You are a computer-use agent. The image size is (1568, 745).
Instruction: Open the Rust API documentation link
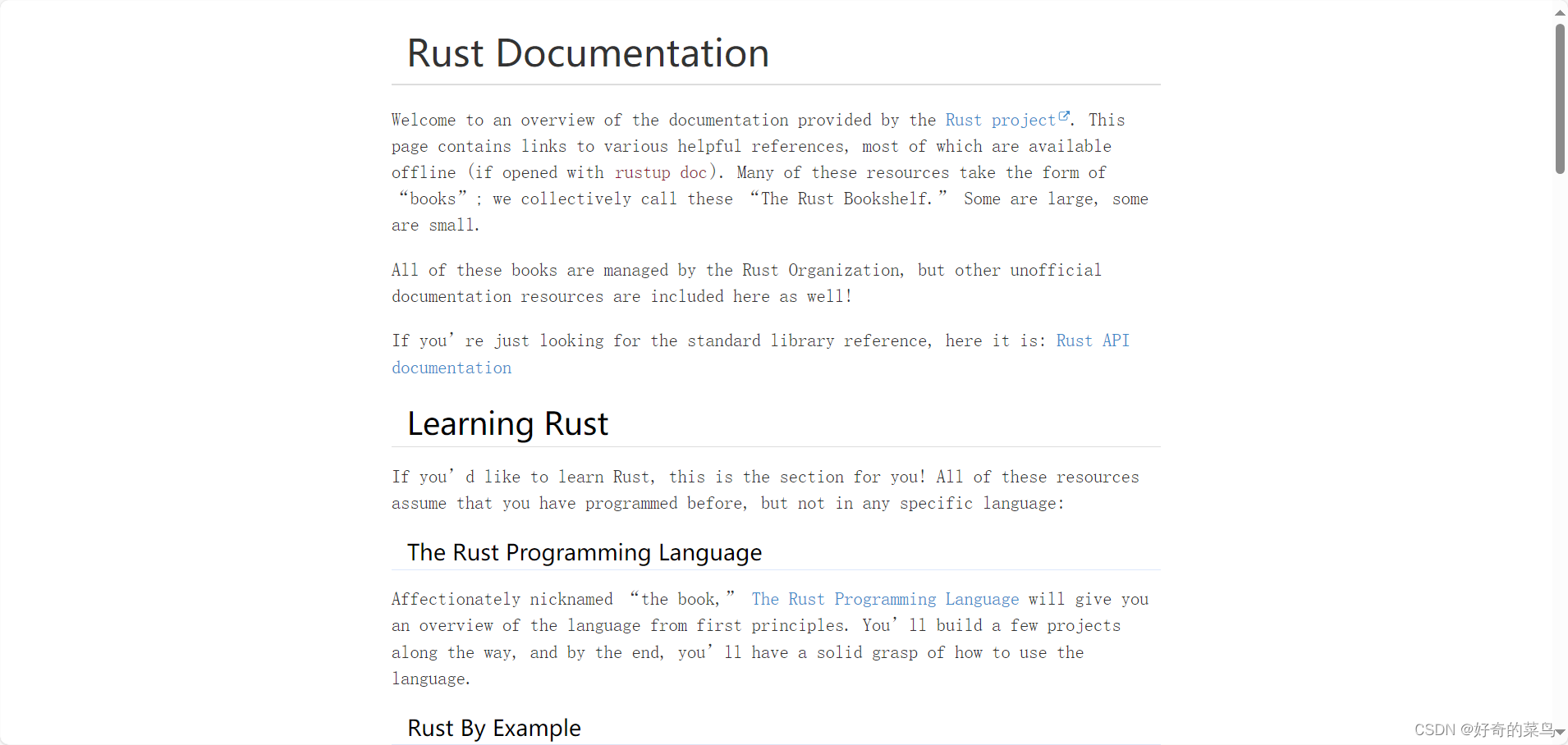tap(452, 368)
